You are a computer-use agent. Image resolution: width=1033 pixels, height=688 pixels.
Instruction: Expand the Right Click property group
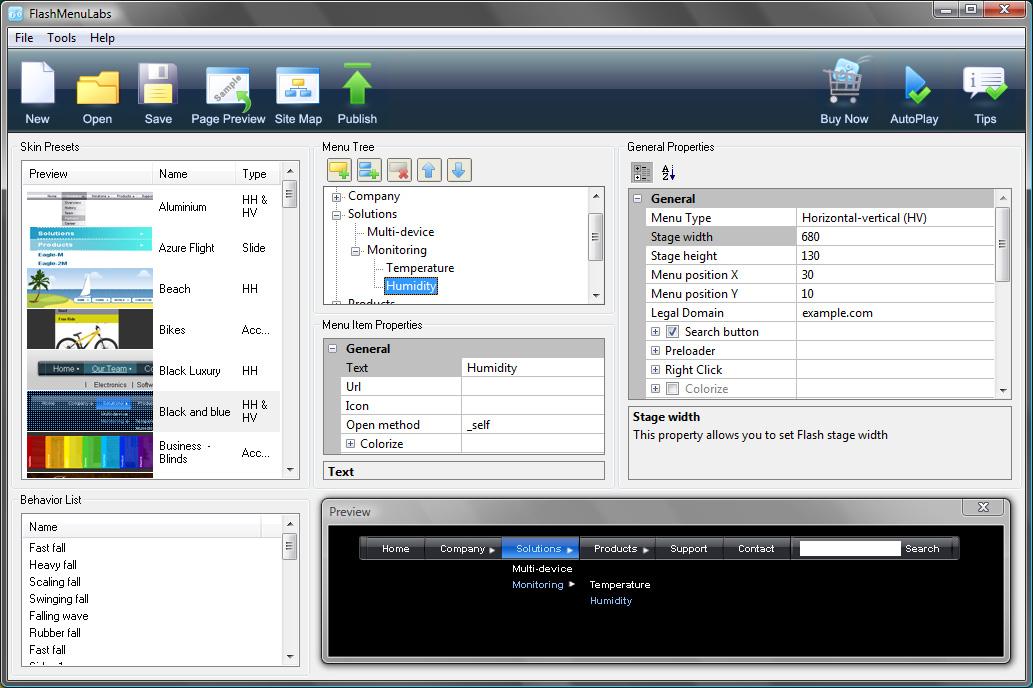(656, 370)
